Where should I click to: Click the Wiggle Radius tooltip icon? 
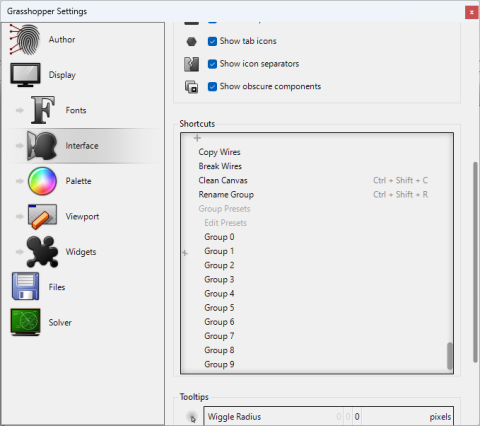point(192,417)
